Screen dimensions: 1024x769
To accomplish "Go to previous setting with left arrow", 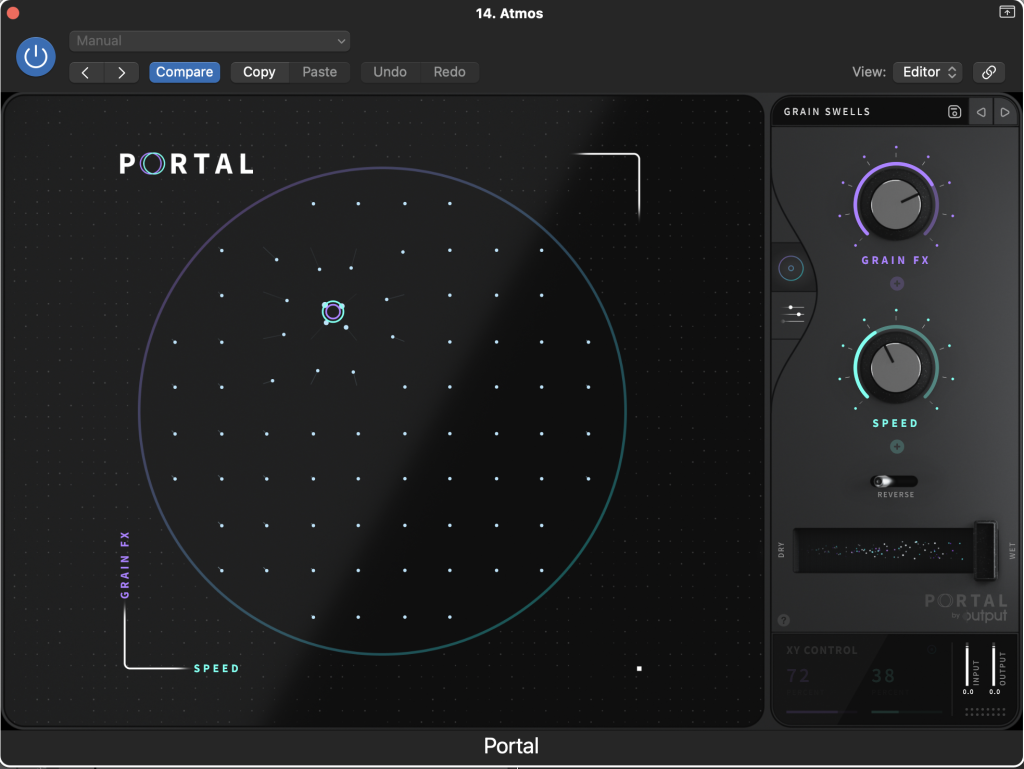I will [86, 72].
